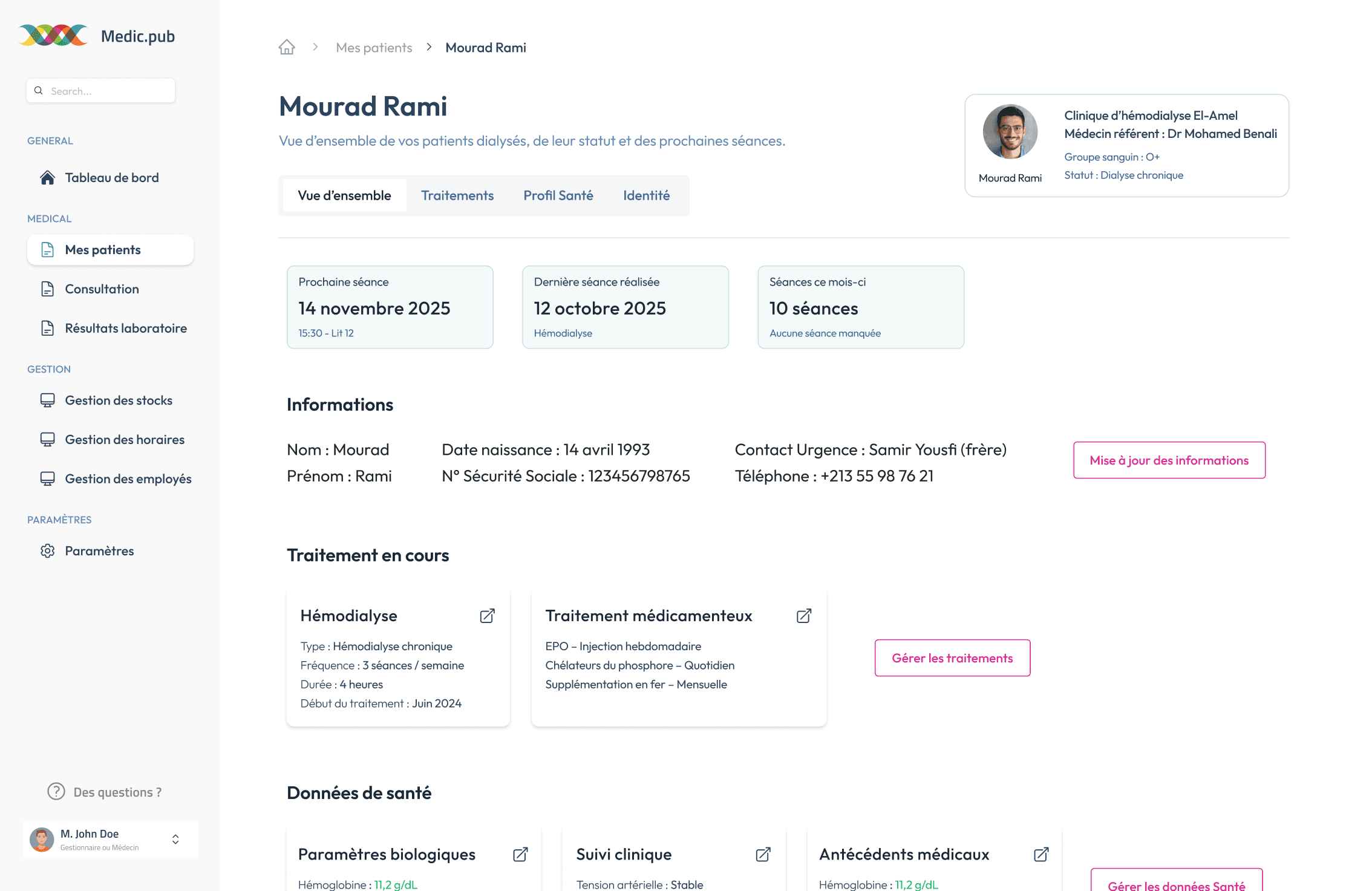Click the Des questions help icon
The height and width of the screenshot is (891, 1372).
click(x=56, y=791)
